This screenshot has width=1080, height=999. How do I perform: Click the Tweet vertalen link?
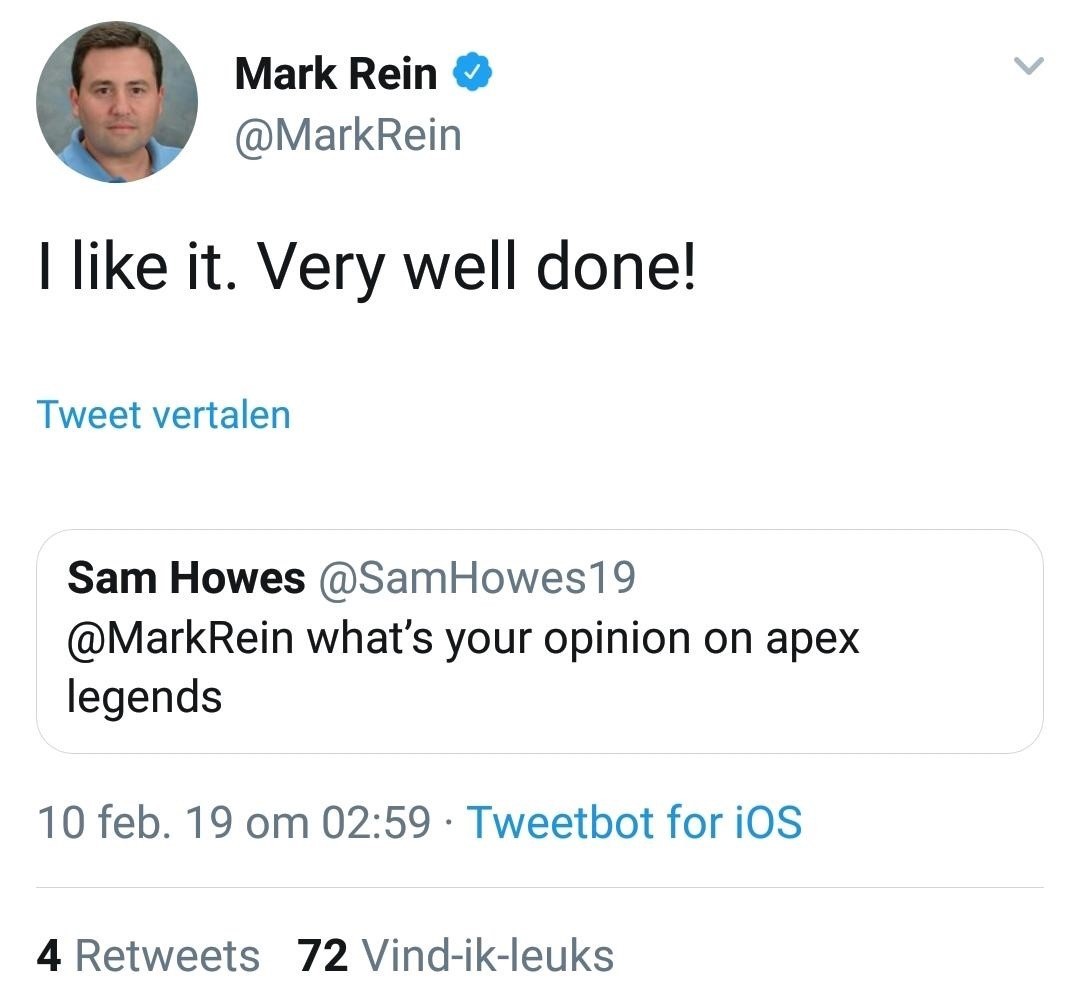pyautogui.click(x=163, y=414)
